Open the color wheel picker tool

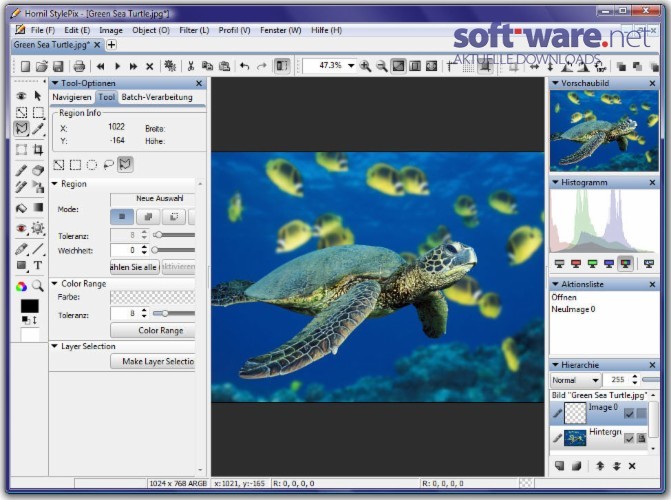(x=21, y=286)
